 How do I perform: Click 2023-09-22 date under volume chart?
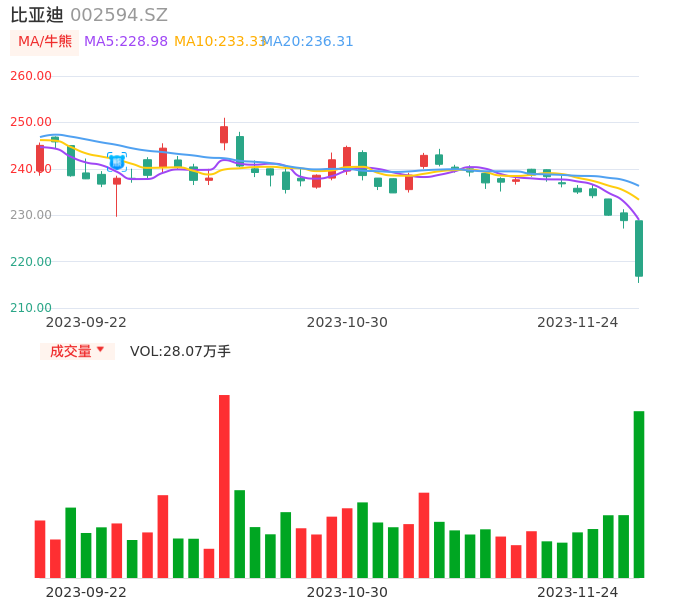click(86, 592)
